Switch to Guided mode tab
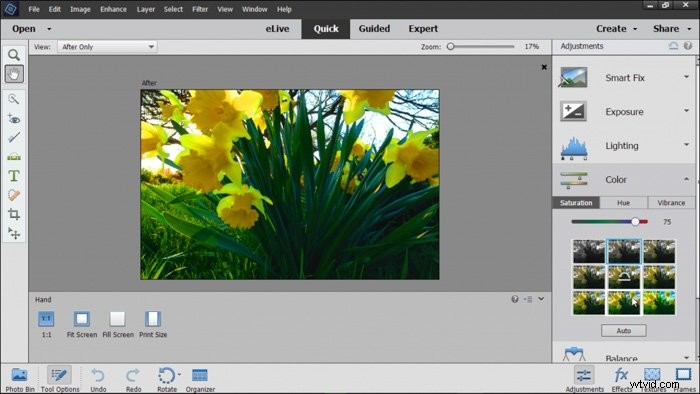The height and width of the screenshot is (394, 700). pyautogui.click(x=374, y=29)
